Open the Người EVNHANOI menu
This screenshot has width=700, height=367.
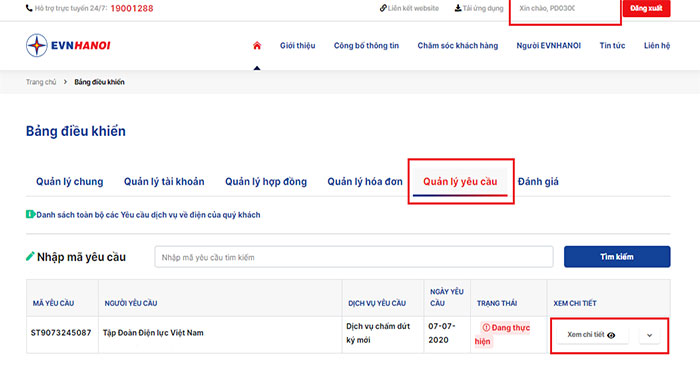pyautogui.click(x=549, y=45)
